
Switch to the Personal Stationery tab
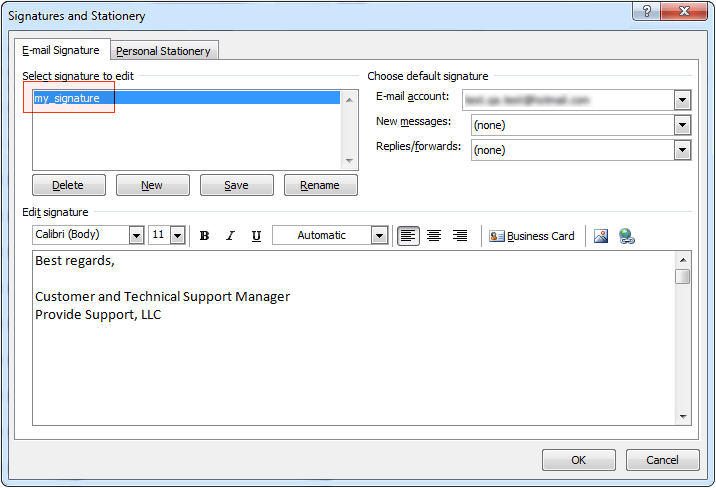(165, 51)
